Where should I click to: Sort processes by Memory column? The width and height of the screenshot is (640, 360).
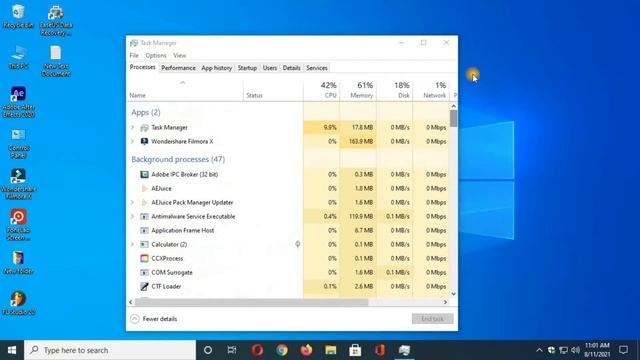click(358, 90)
